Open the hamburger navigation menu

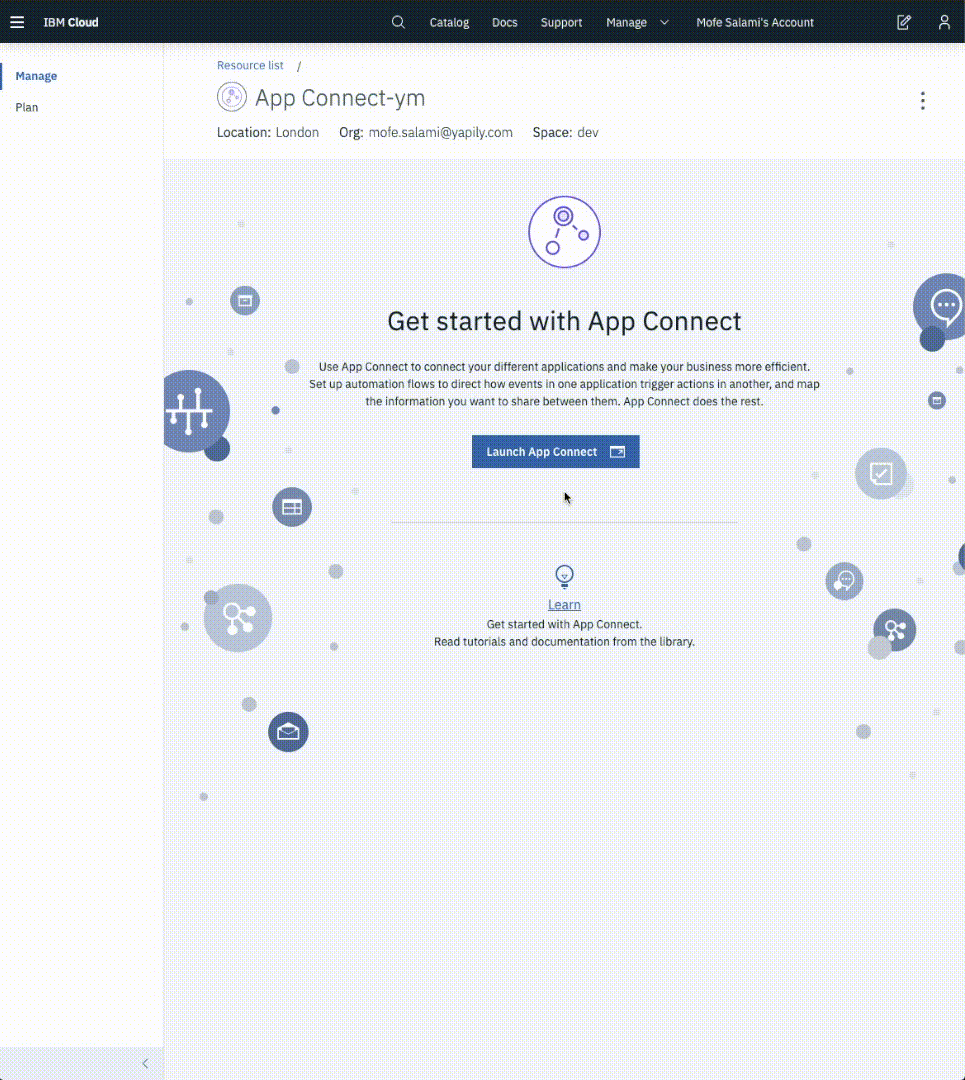[17, 22]
